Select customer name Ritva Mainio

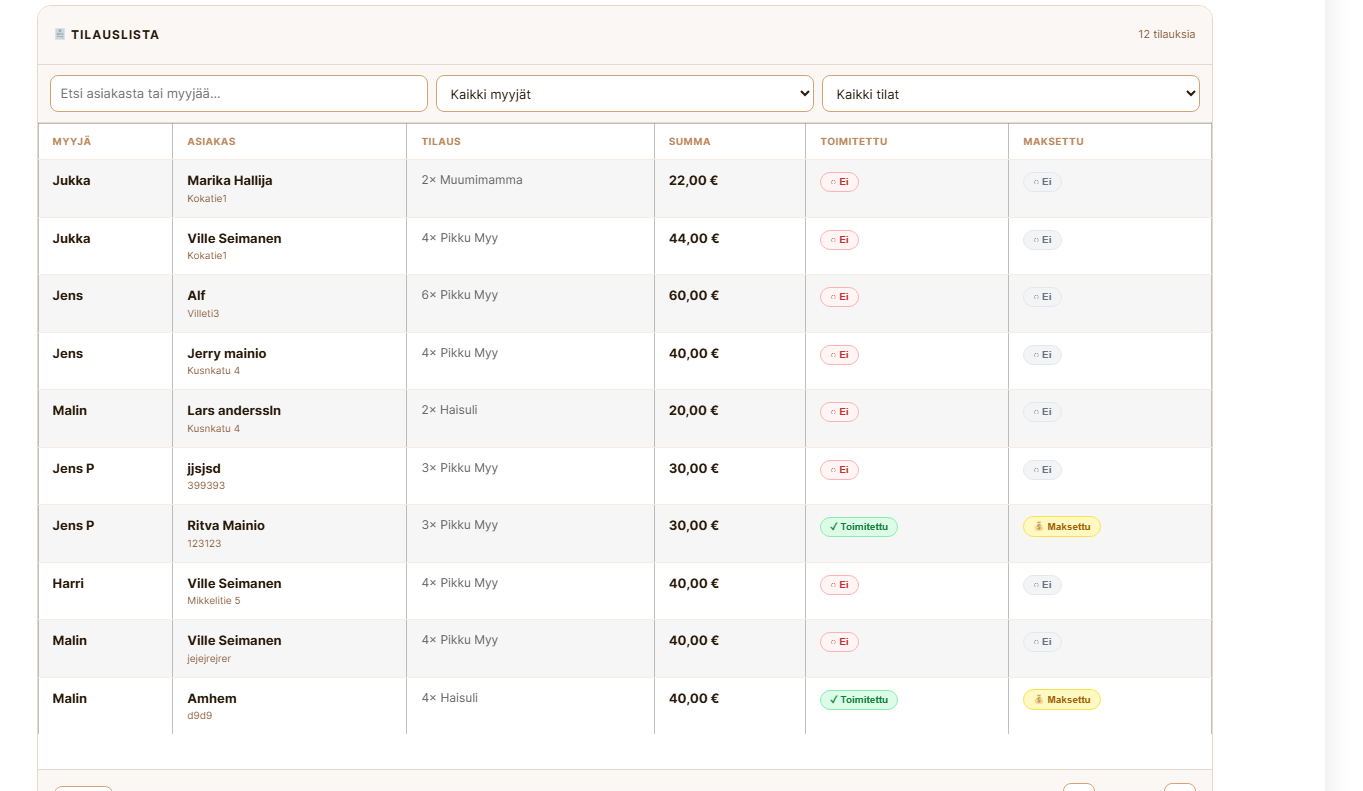click(226, 526)
